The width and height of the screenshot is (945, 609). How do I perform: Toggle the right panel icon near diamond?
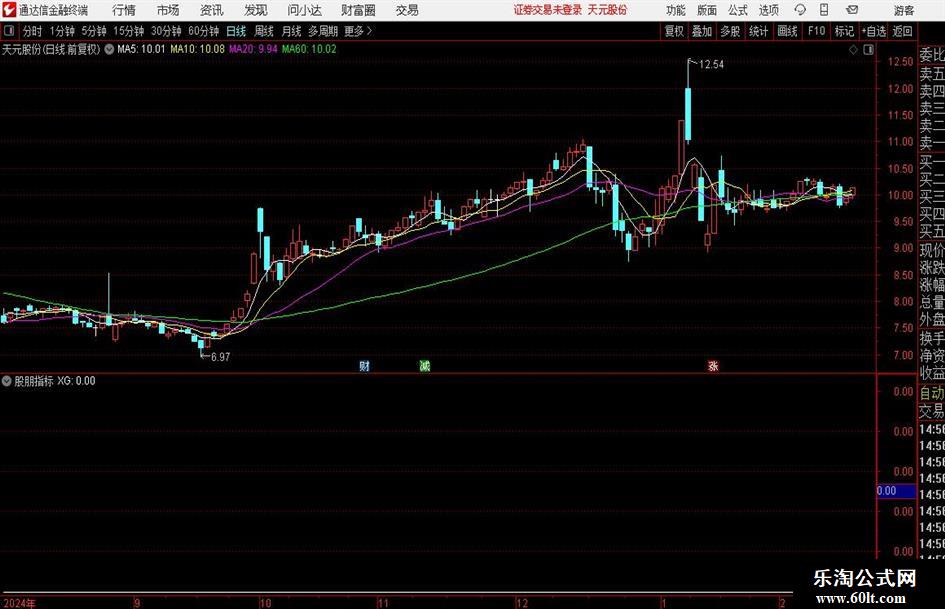point(868,50)
